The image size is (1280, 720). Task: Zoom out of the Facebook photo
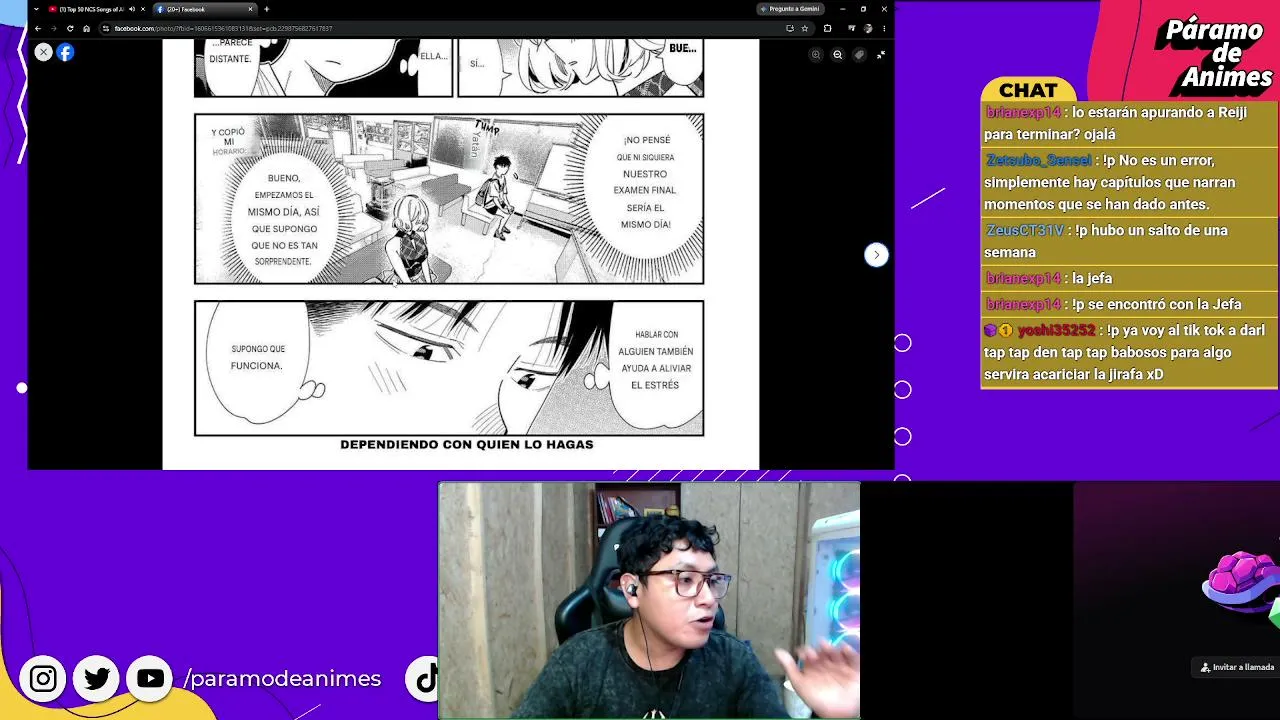(838, 55)
